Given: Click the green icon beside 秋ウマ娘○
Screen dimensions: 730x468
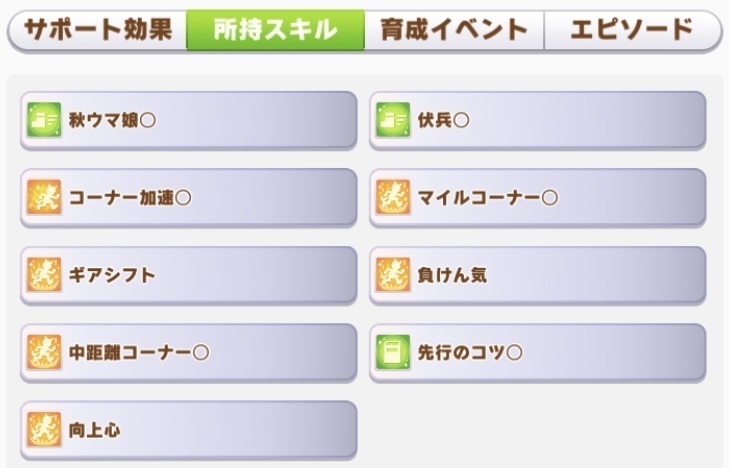Looking at the screenshot, I should click(44, 120).
